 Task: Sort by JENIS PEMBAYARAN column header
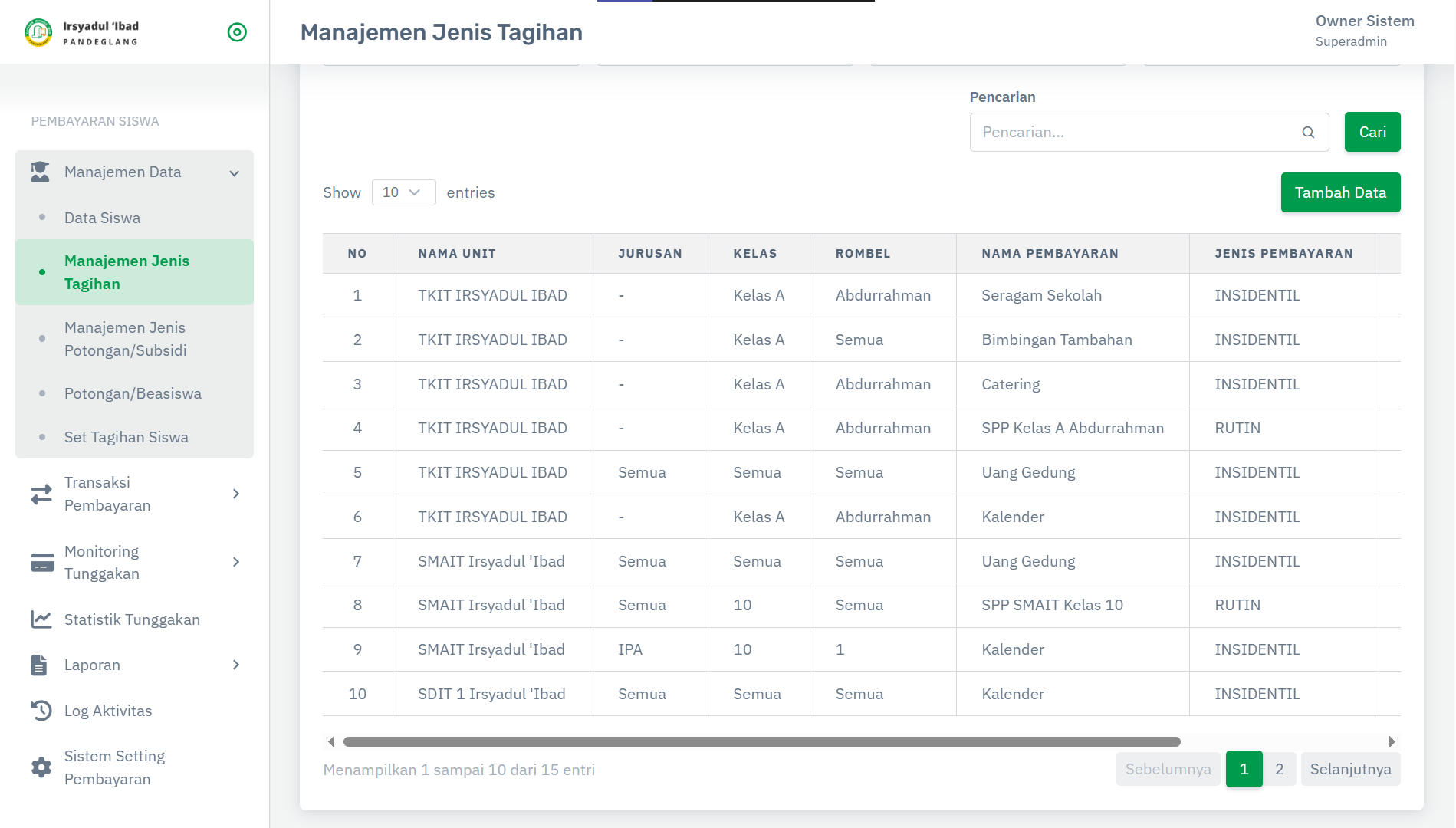click(x=1283, y=254)
